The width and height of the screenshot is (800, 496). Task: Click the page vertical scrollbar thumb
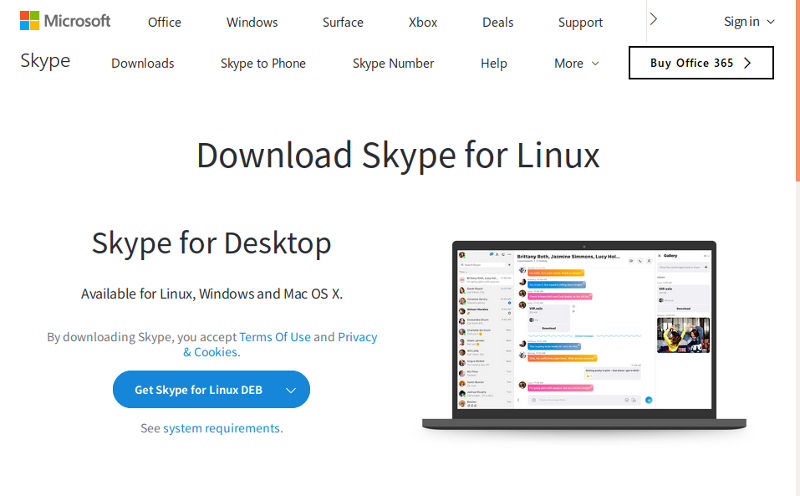tap(797, 89)
